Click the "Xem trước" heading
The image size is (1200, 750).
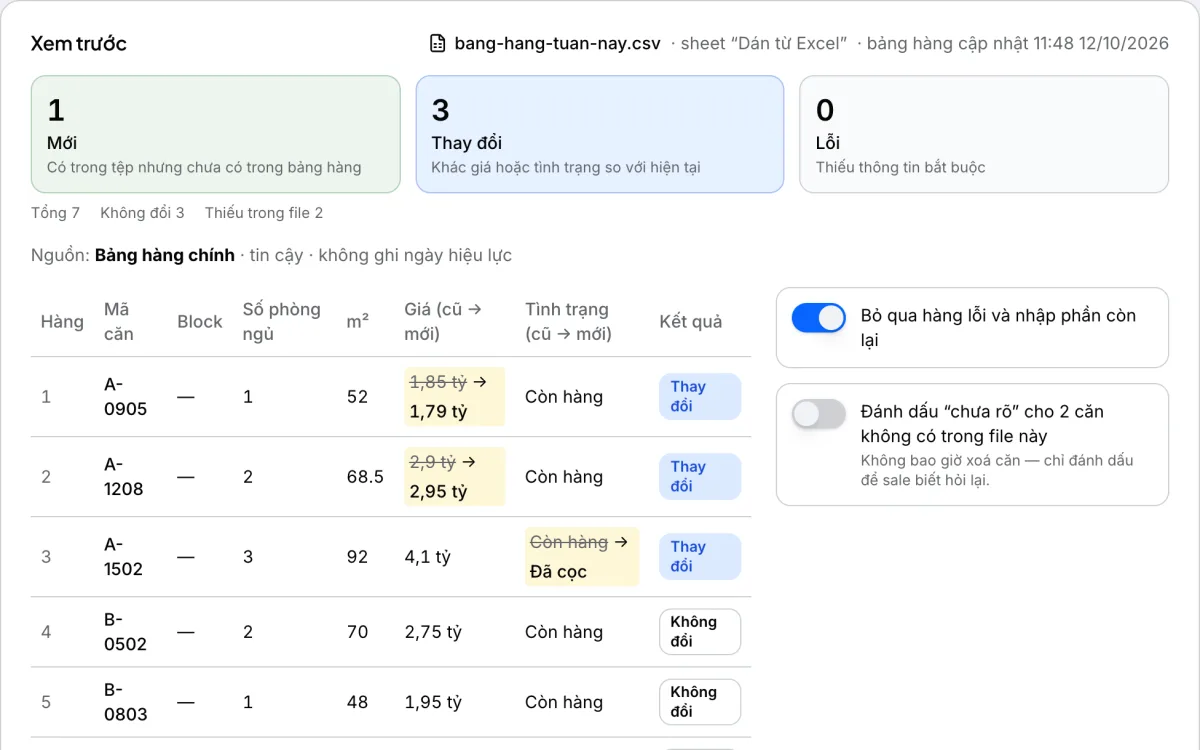79,44
